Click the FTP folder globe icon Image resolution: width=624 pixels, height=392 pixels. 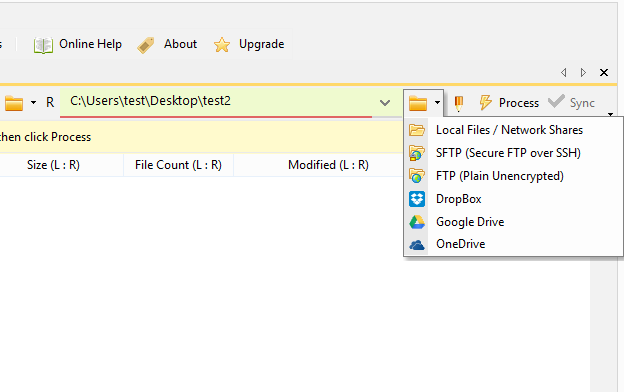coord(417,176)
